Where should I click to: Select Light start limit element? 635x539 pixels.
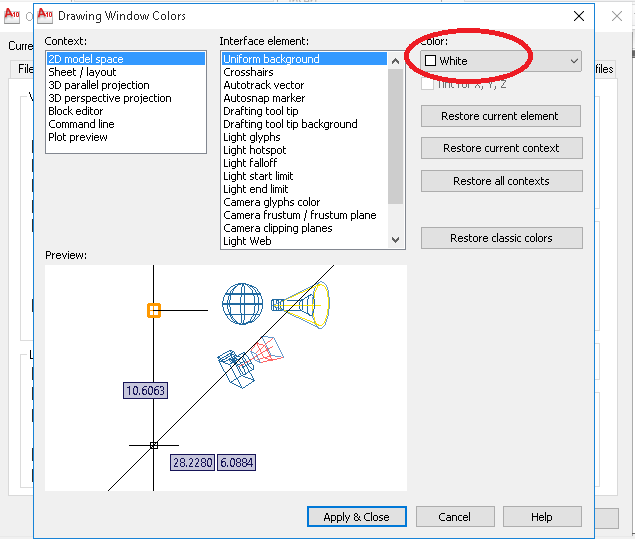pyautogui.click(x=304, y=176)
